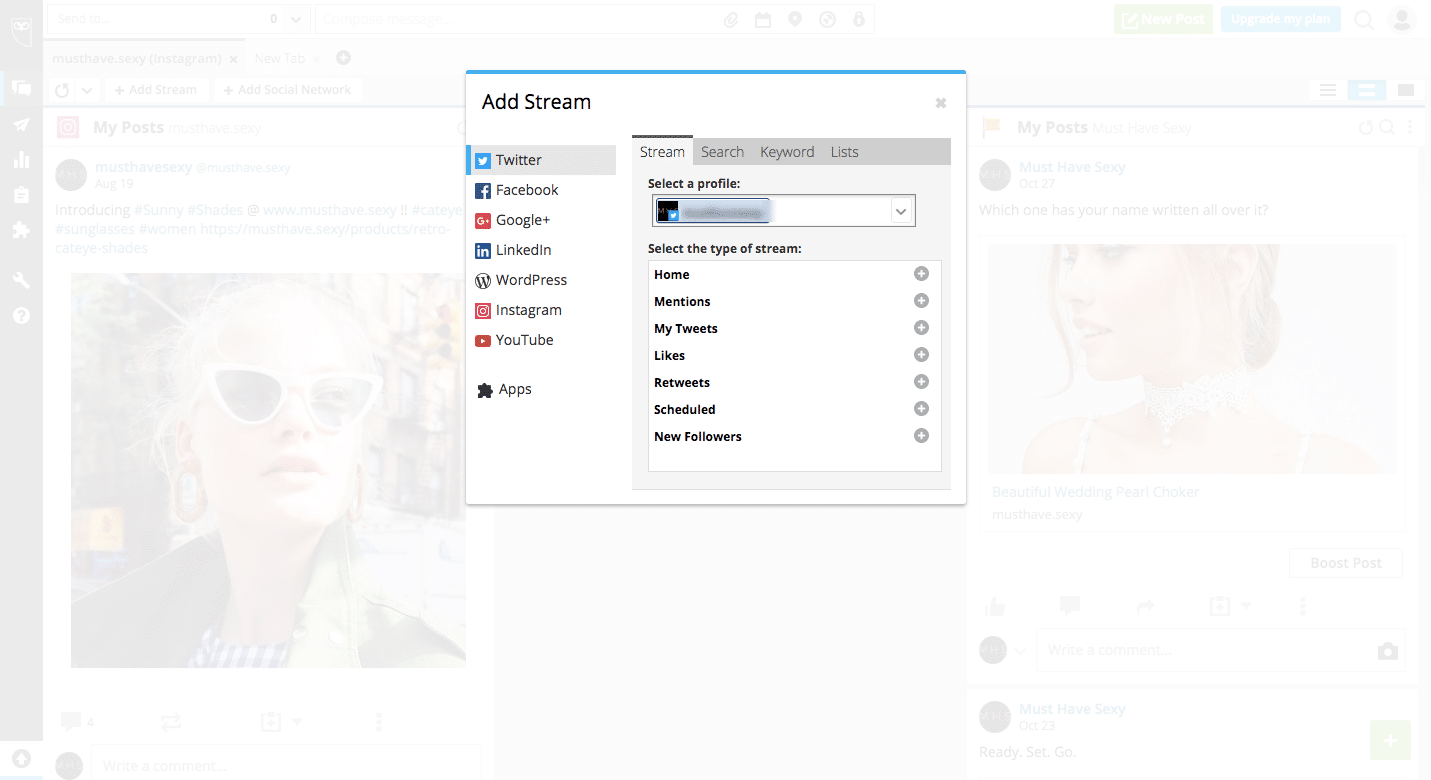Refresh streams with the circular arrow

tap(62, 90)
